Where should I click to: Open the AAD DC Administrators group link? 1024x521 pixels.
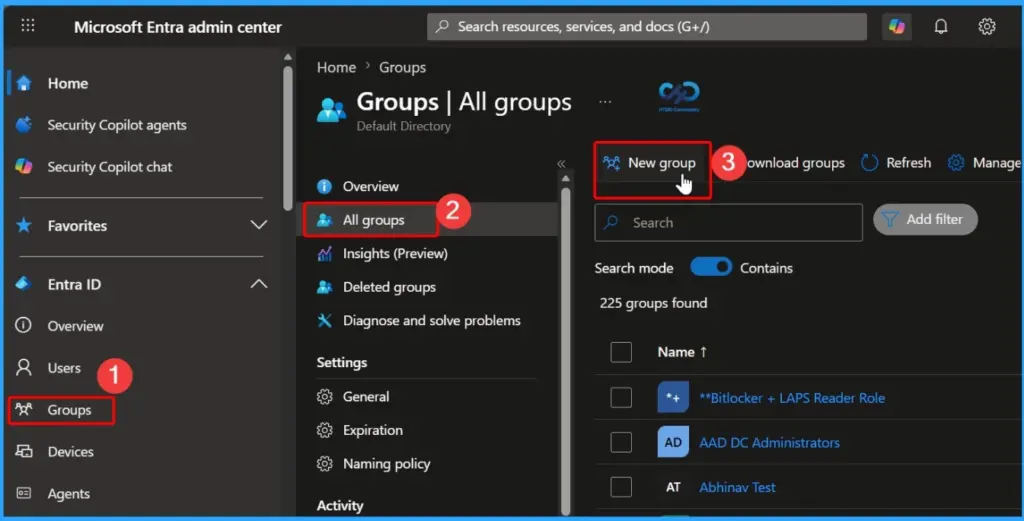[x=769, y=443]
